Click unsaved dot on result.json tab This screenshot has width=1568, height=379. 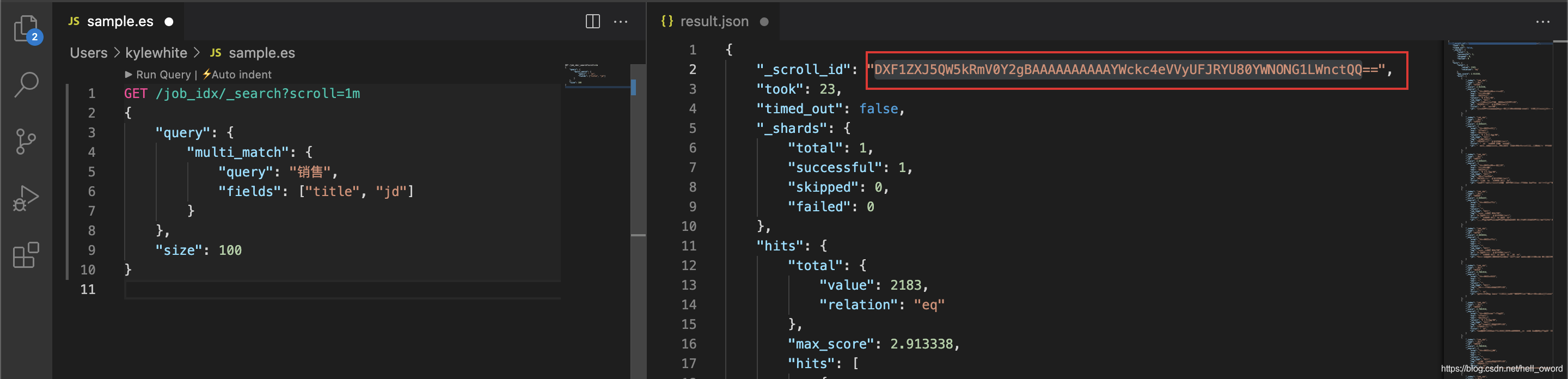(x=764, y=22)
